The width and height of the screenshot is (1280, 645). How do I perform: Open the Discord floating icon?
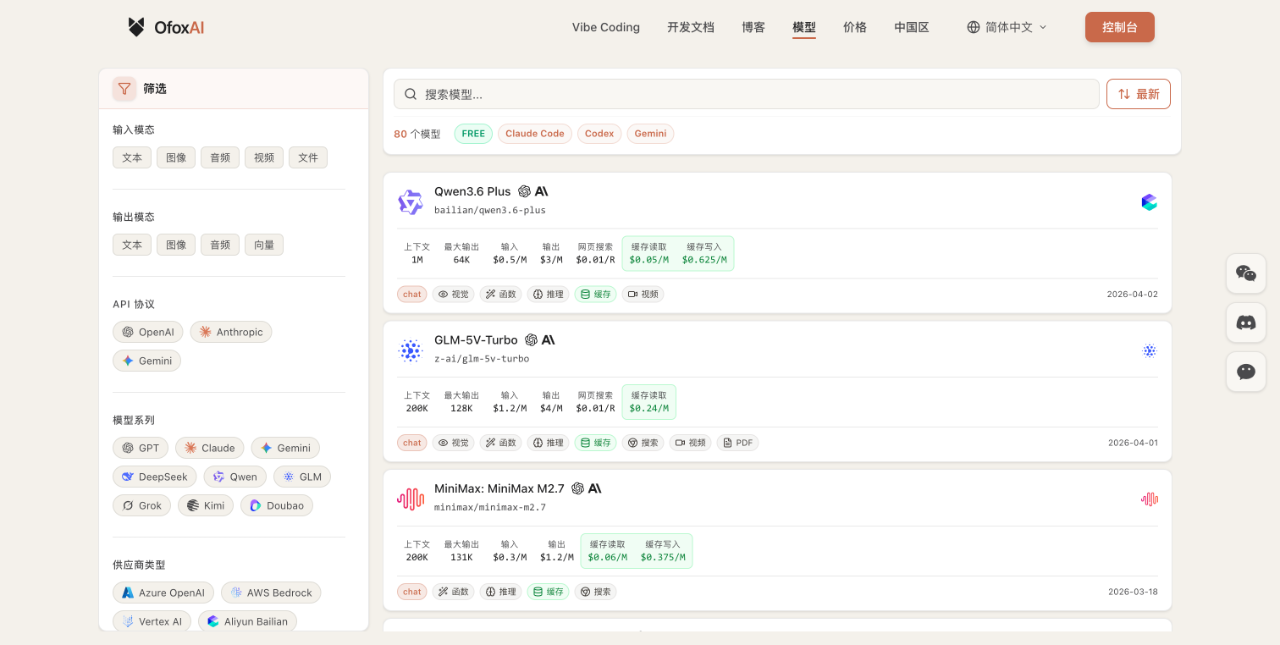tap(1246, 322)
